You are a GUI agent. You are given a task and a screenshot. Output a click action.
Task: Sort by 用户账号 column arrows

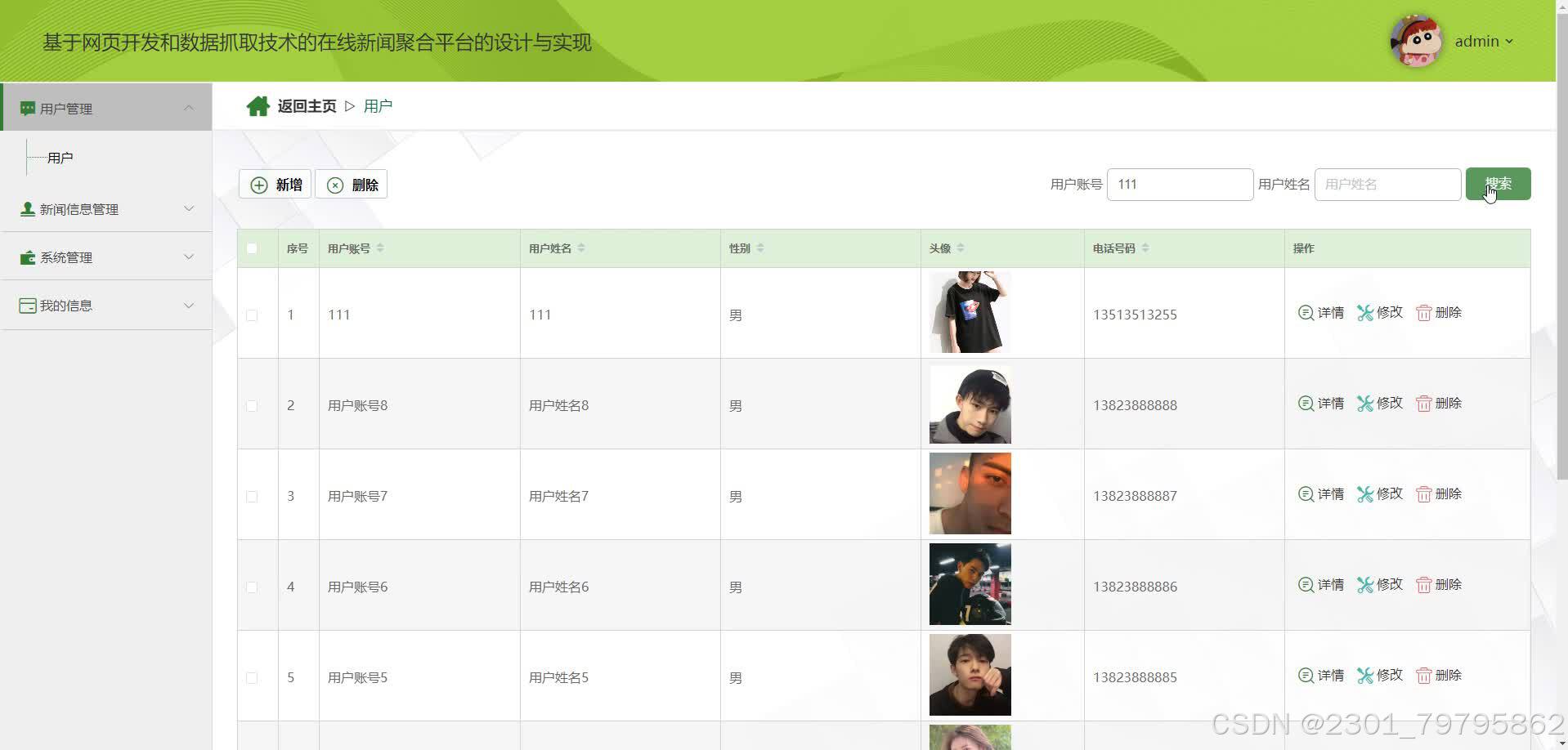pos(380,248)
